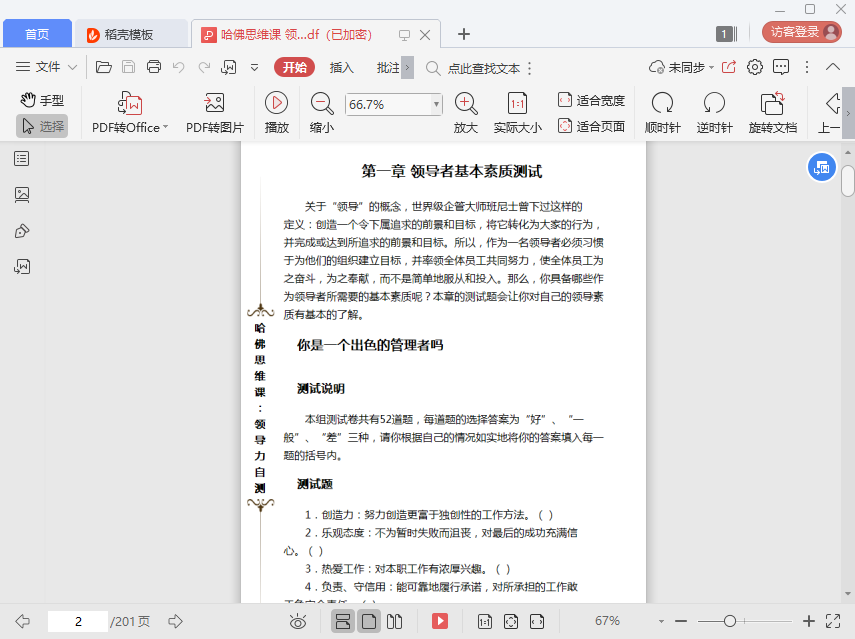Select the Hand tool
The width and height of the screenshot is (855, 639).
coord(42,101)
